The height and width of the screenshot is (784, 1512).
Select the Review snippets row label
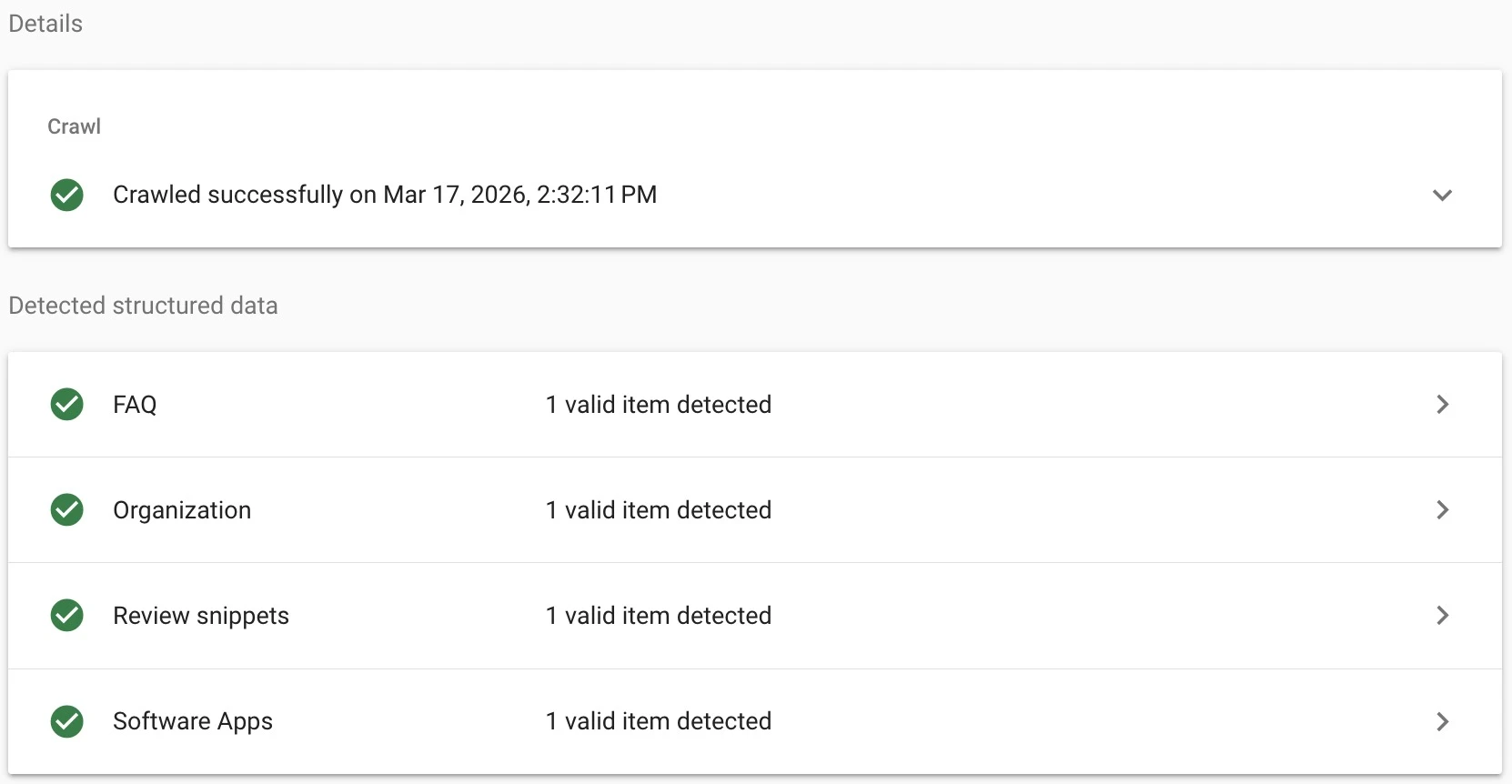201,616
